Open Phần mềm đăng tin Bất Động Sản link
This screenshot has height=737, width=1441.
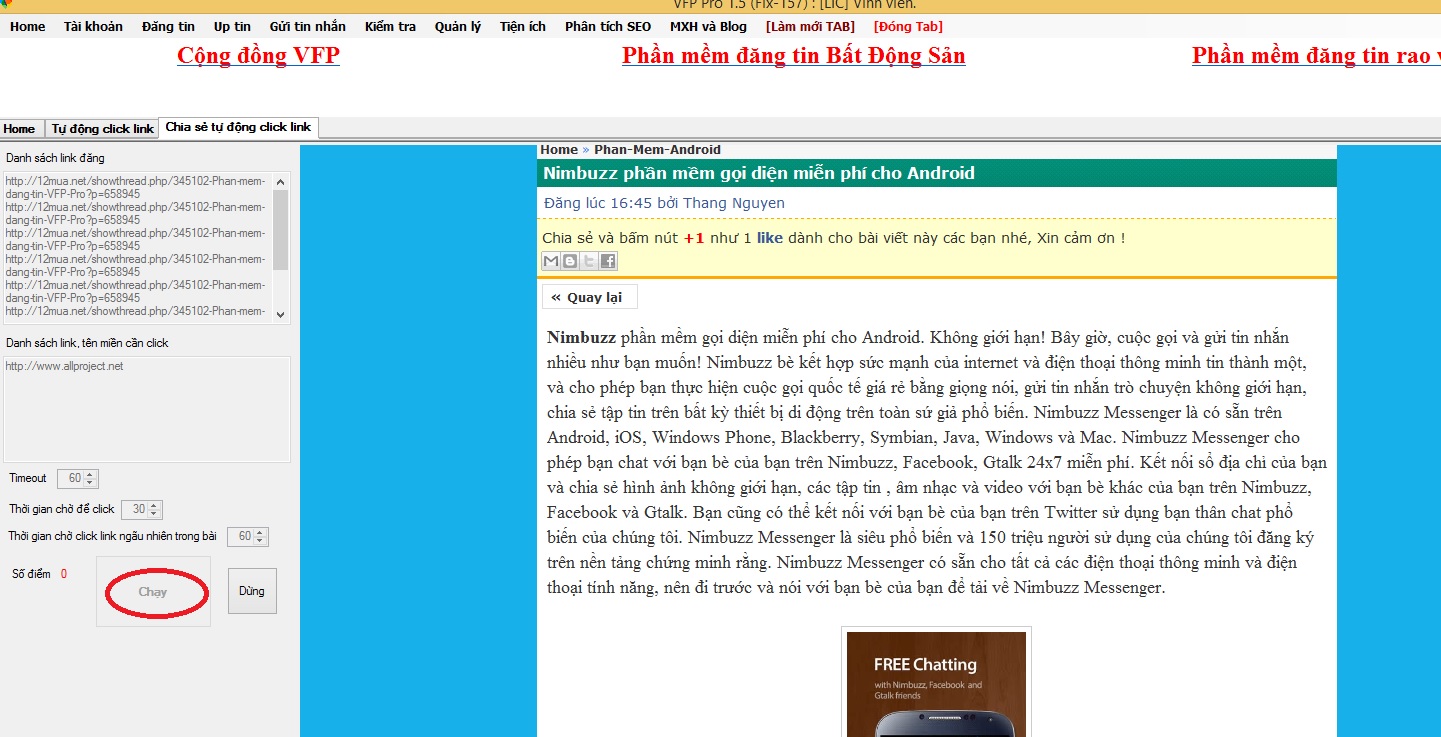tap(793, 55)
